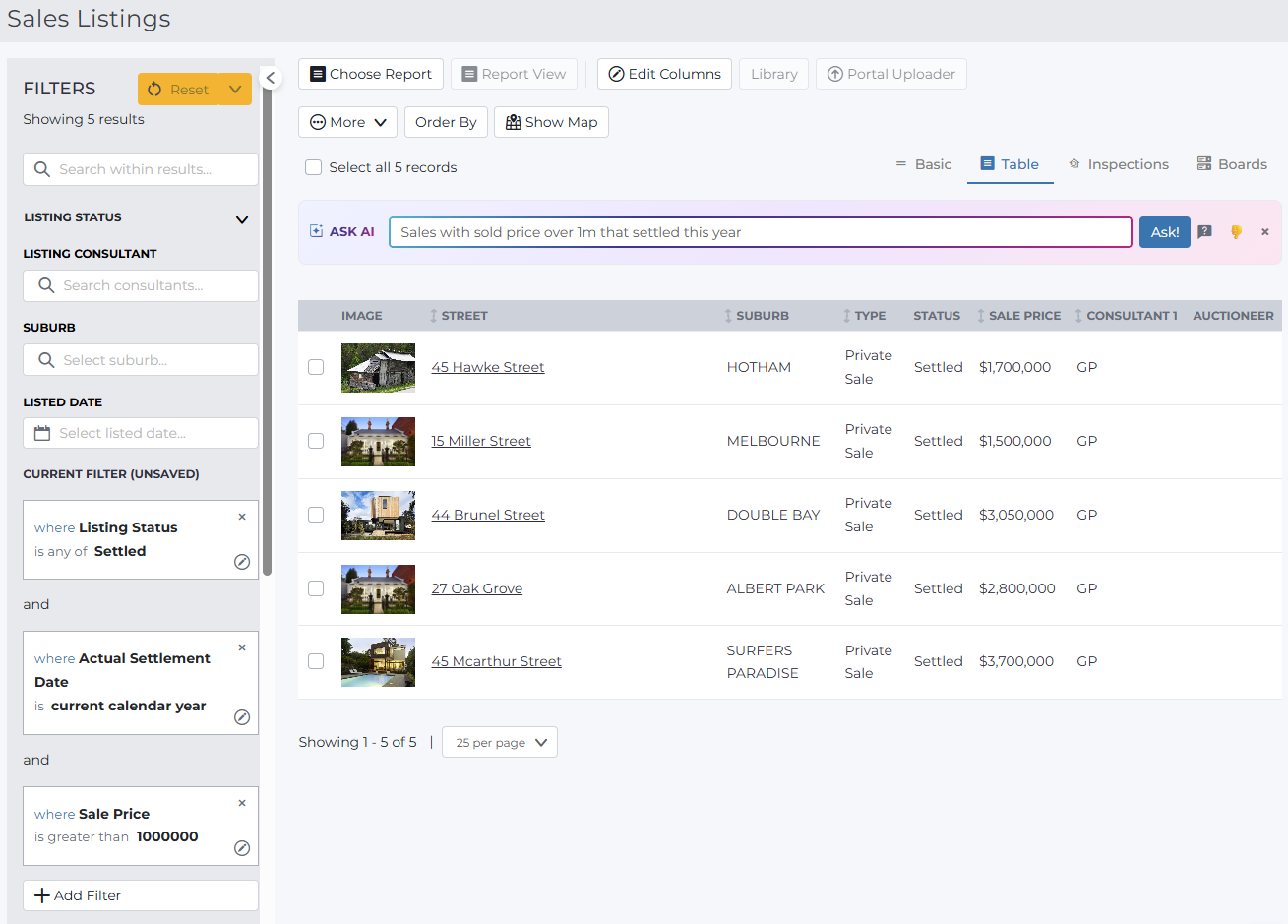Click the Ask! button
Viewport: 1288px width, 924px height.
click(1165, 232)
